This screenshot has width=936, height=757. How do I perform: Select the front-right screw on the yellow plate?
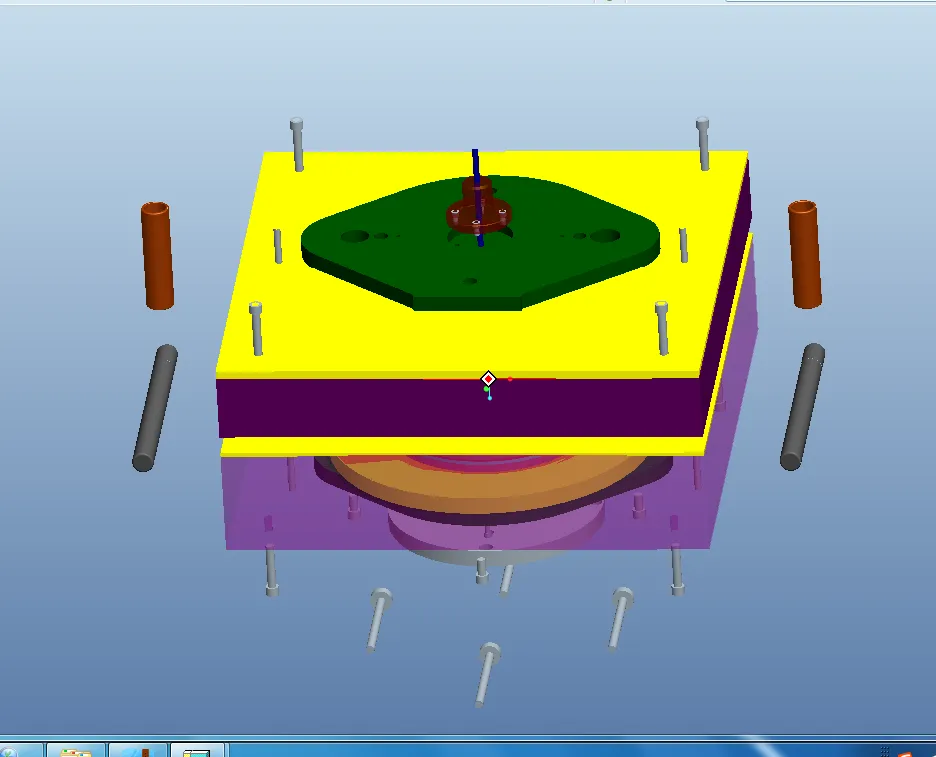pyautogui.click(x=662, y=328)
